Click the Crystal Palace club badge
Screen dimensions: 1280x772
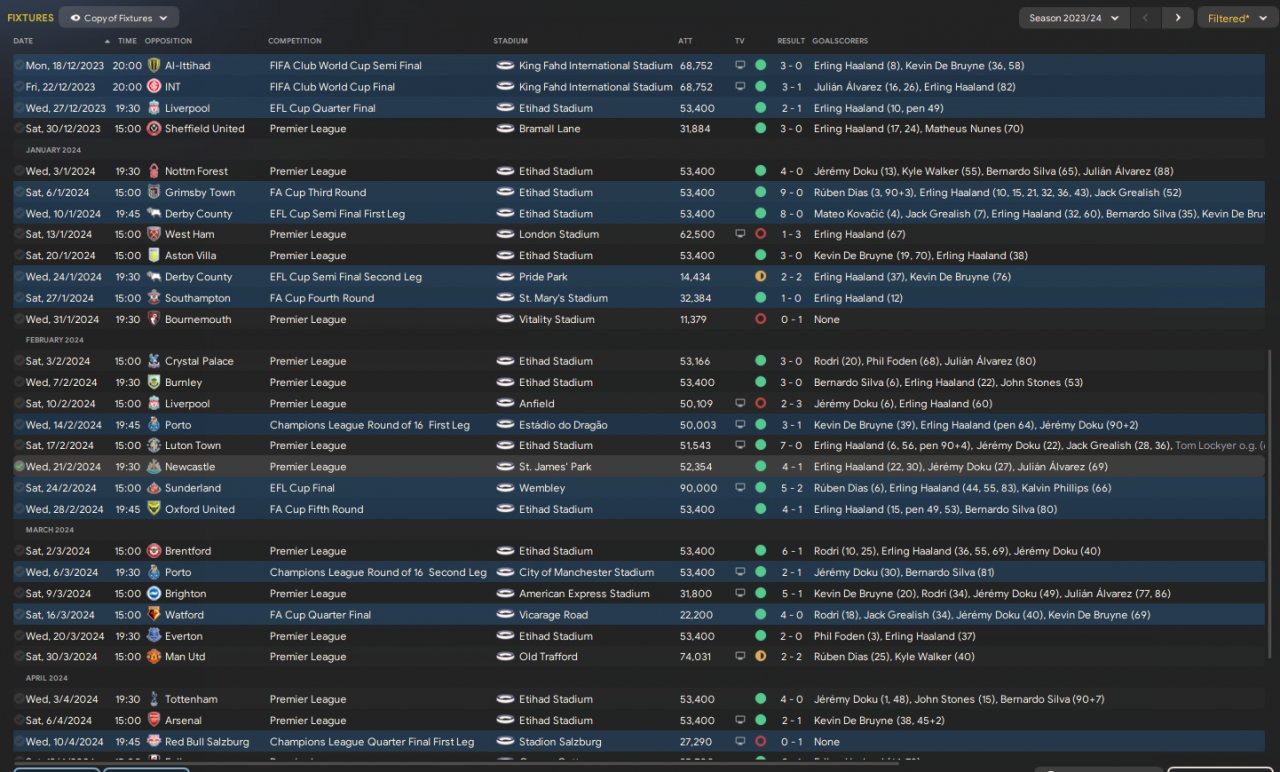[154, 362]
